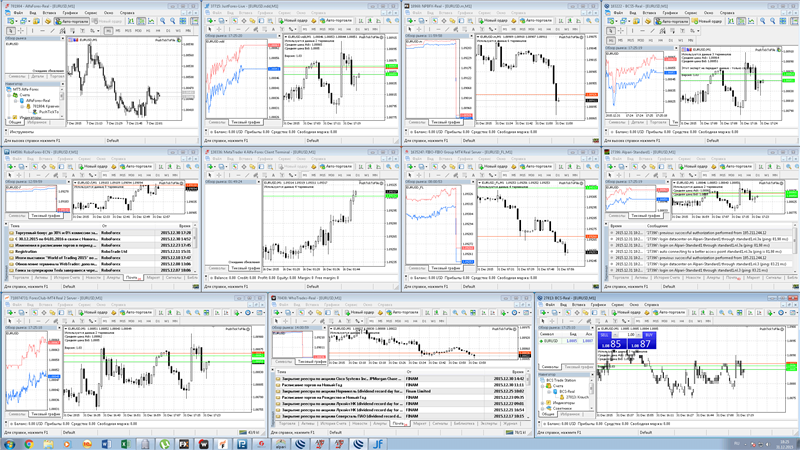Open Google Chrome from the Windows taskbar

pos(30,443)
